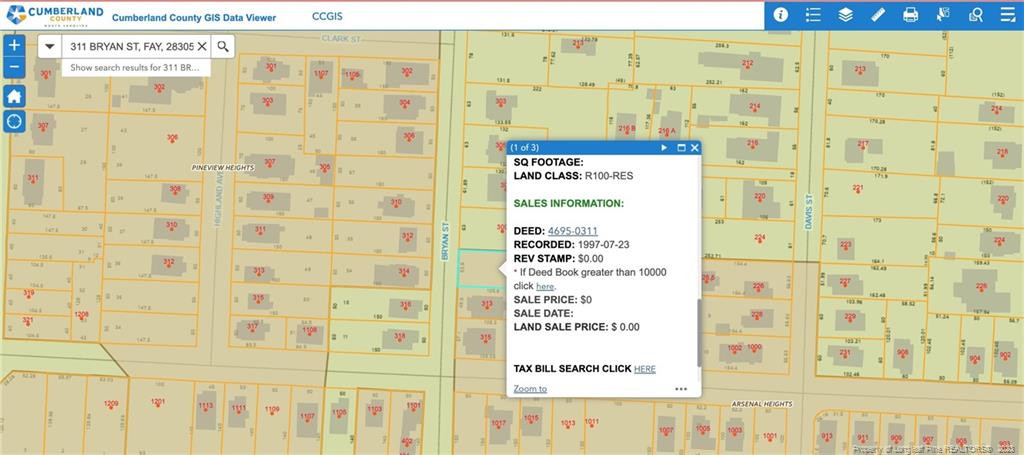
Task: Maximize the parcel info popup
Action: click(x=681, y=148)
